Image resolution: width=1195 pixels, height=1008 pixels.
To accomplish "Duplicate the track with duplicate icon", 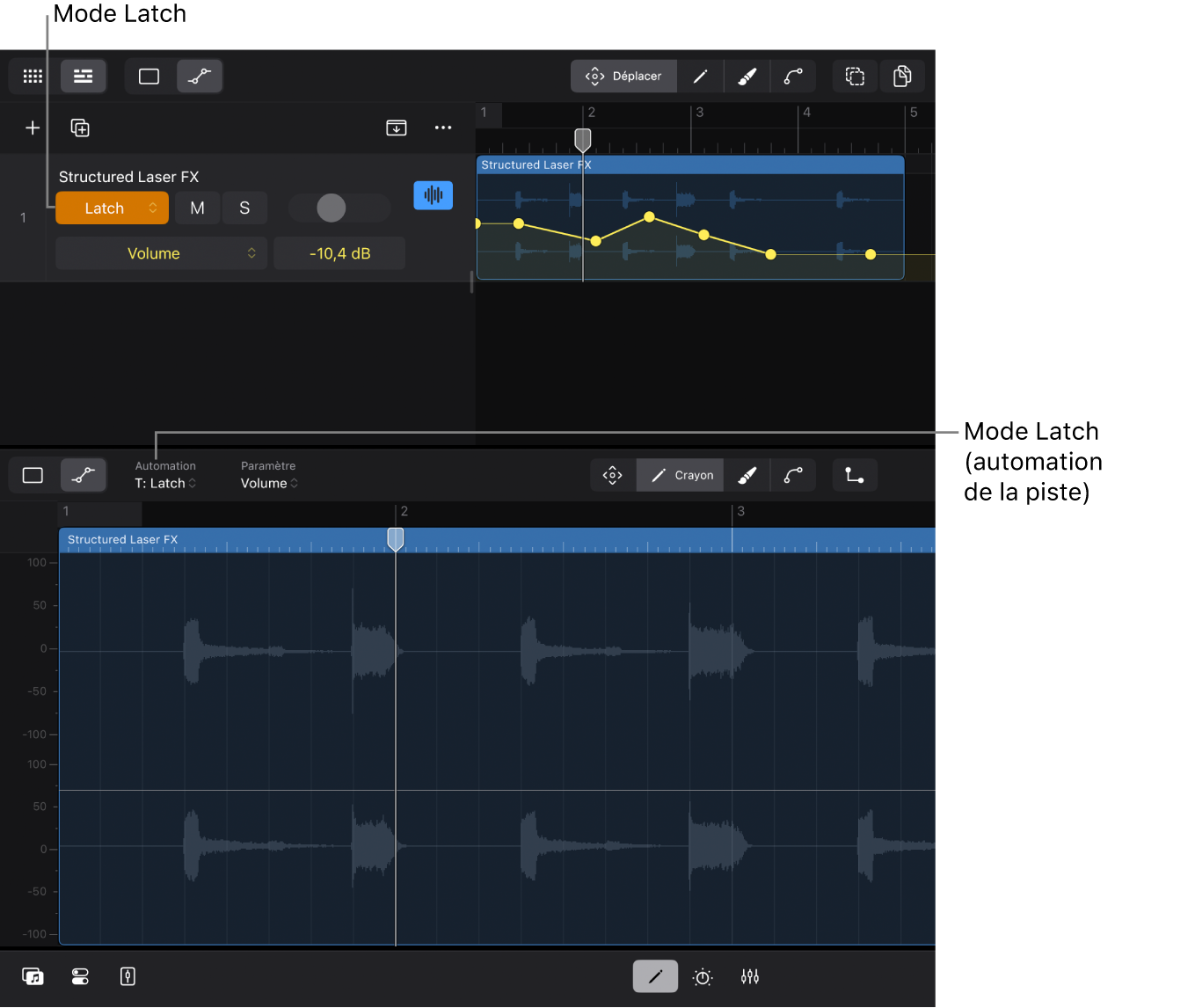I will click(x=80, y=128).
